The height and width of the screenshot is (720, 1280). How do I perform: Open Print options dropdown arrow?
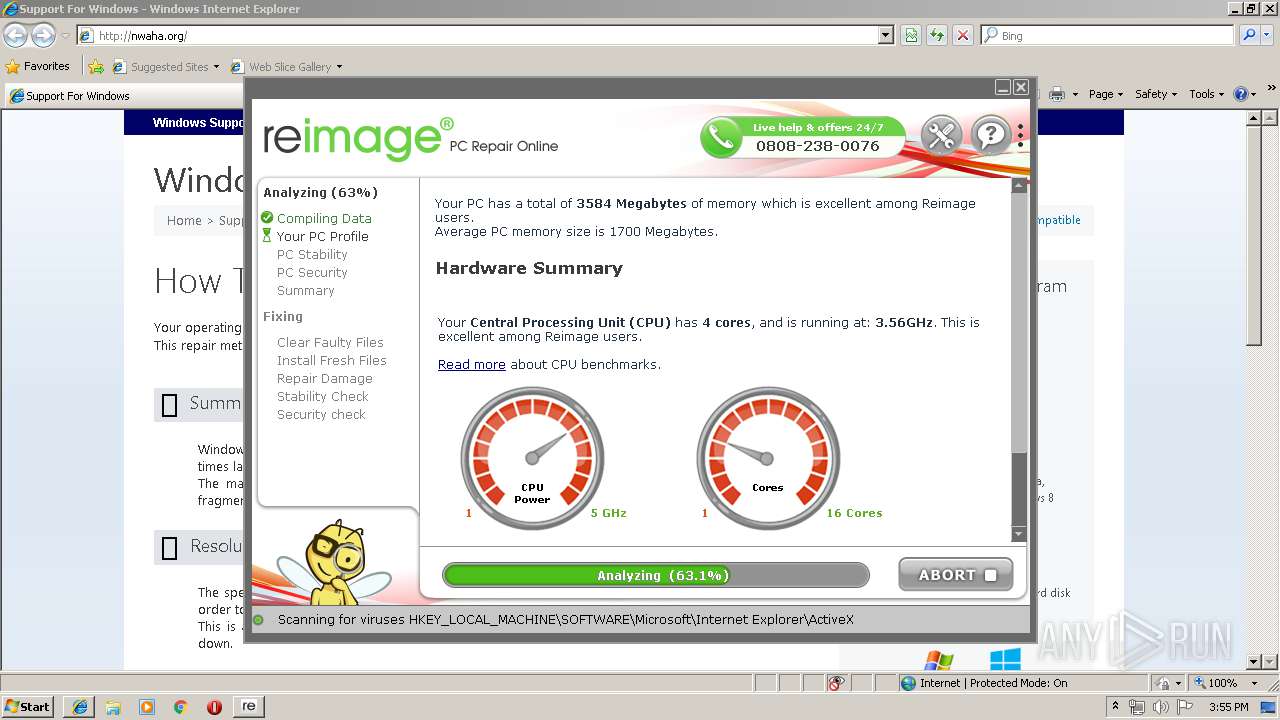[1075, 94]
